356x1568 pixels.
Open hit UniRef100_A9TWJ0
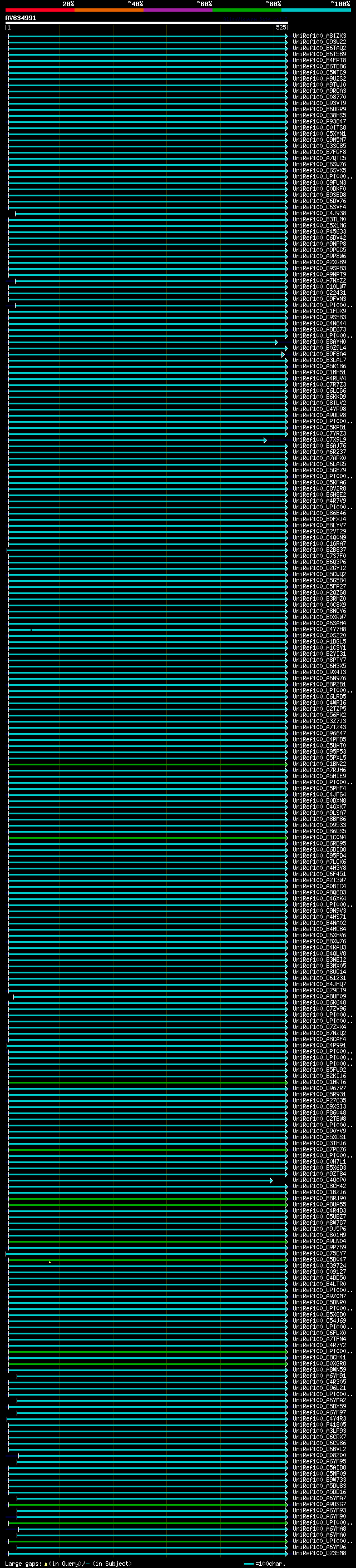(x=319, y=85)
